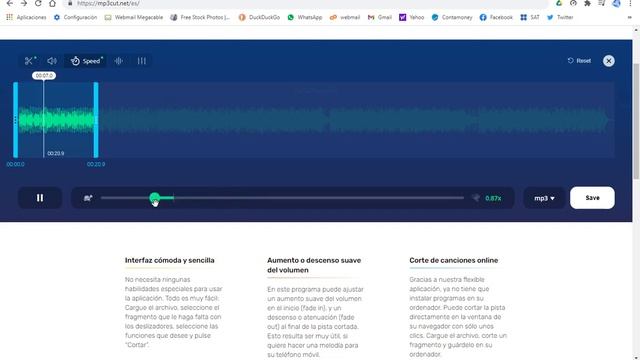The image size is (640, 360).
Task: Open Yahoo bookmark
Action: click(x=412, y=17)
